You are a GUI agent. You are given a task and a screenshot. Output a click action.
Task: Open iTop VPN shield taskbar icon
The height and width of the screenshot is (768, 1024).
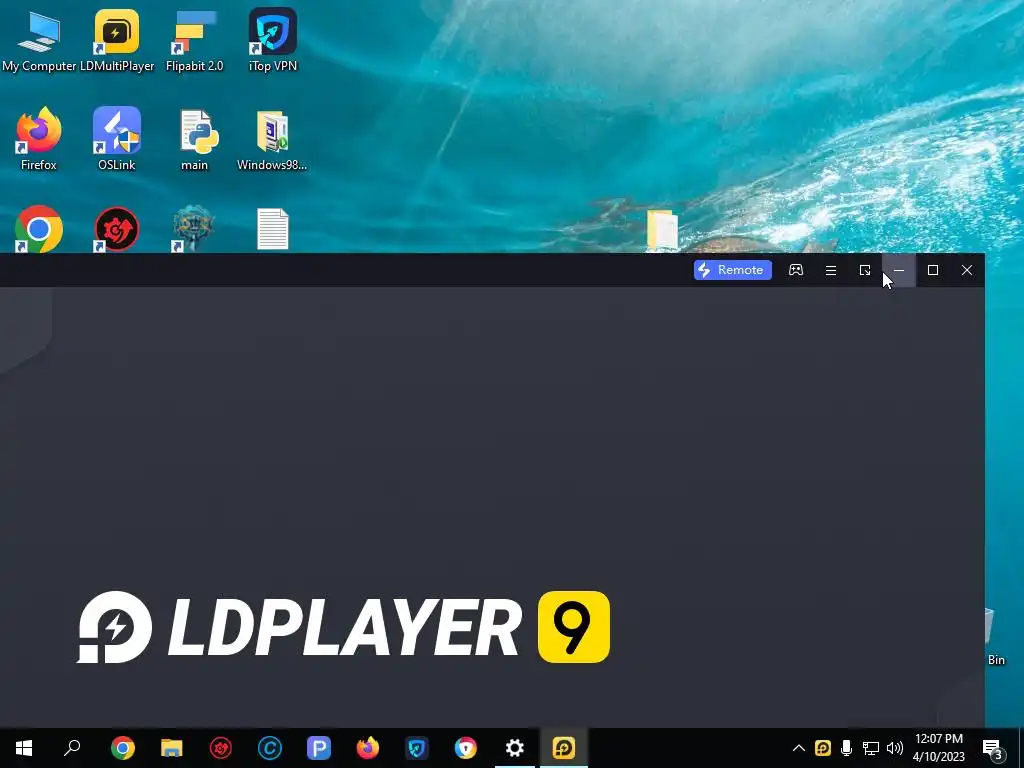417,748
